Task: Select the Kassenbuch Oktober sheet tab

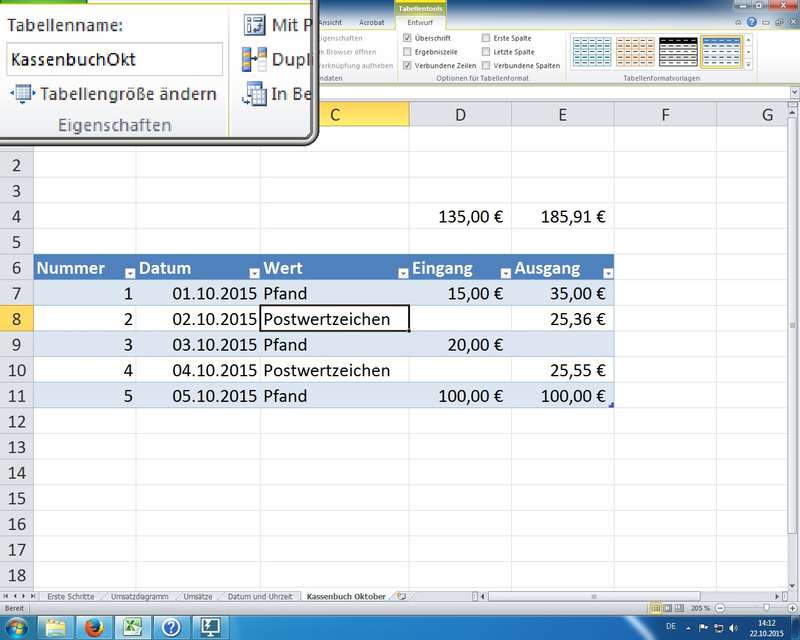Action: click(346, 596)
